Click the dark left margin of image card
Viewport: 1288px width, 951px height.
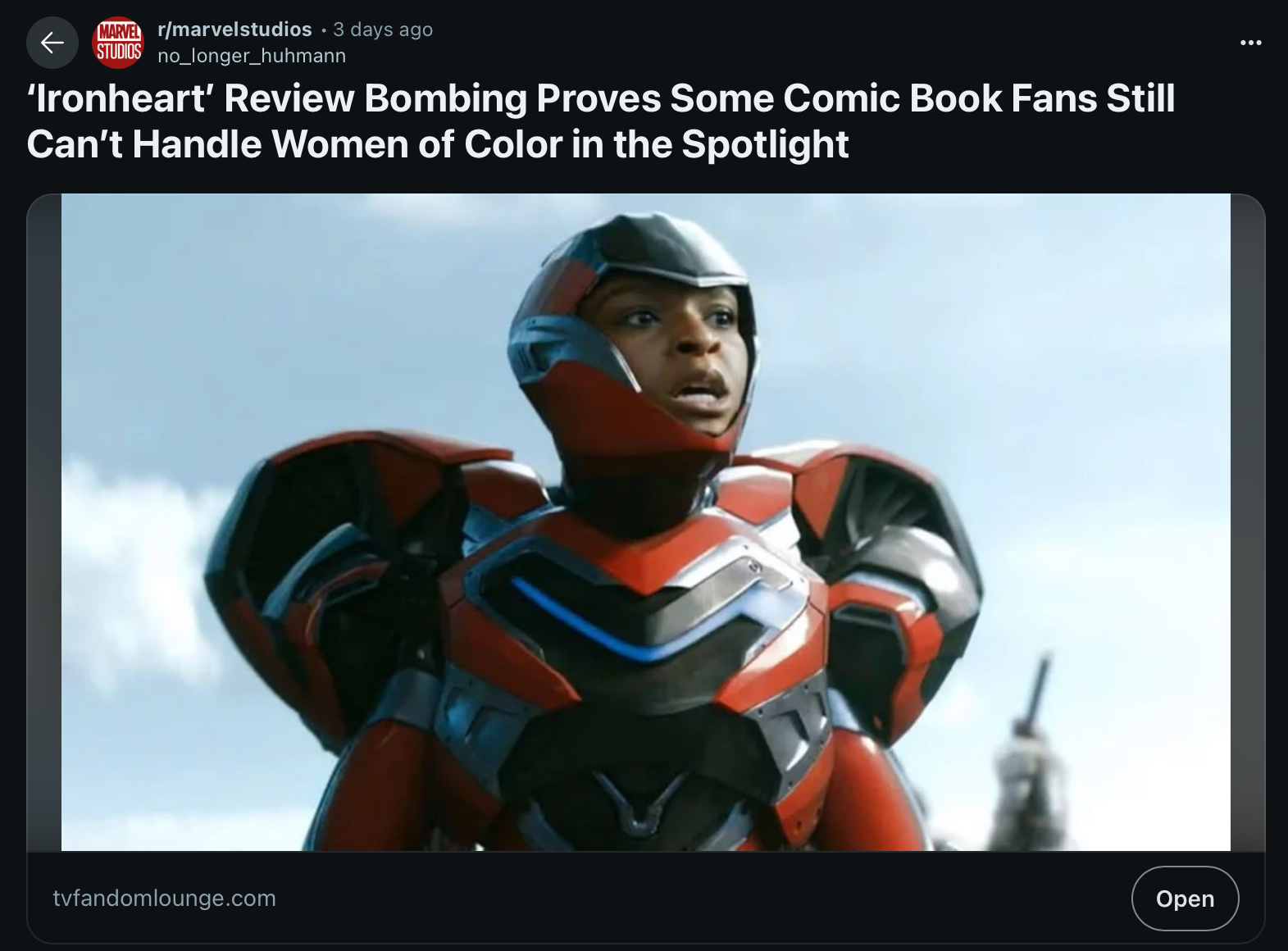click(x=44, y=522)
